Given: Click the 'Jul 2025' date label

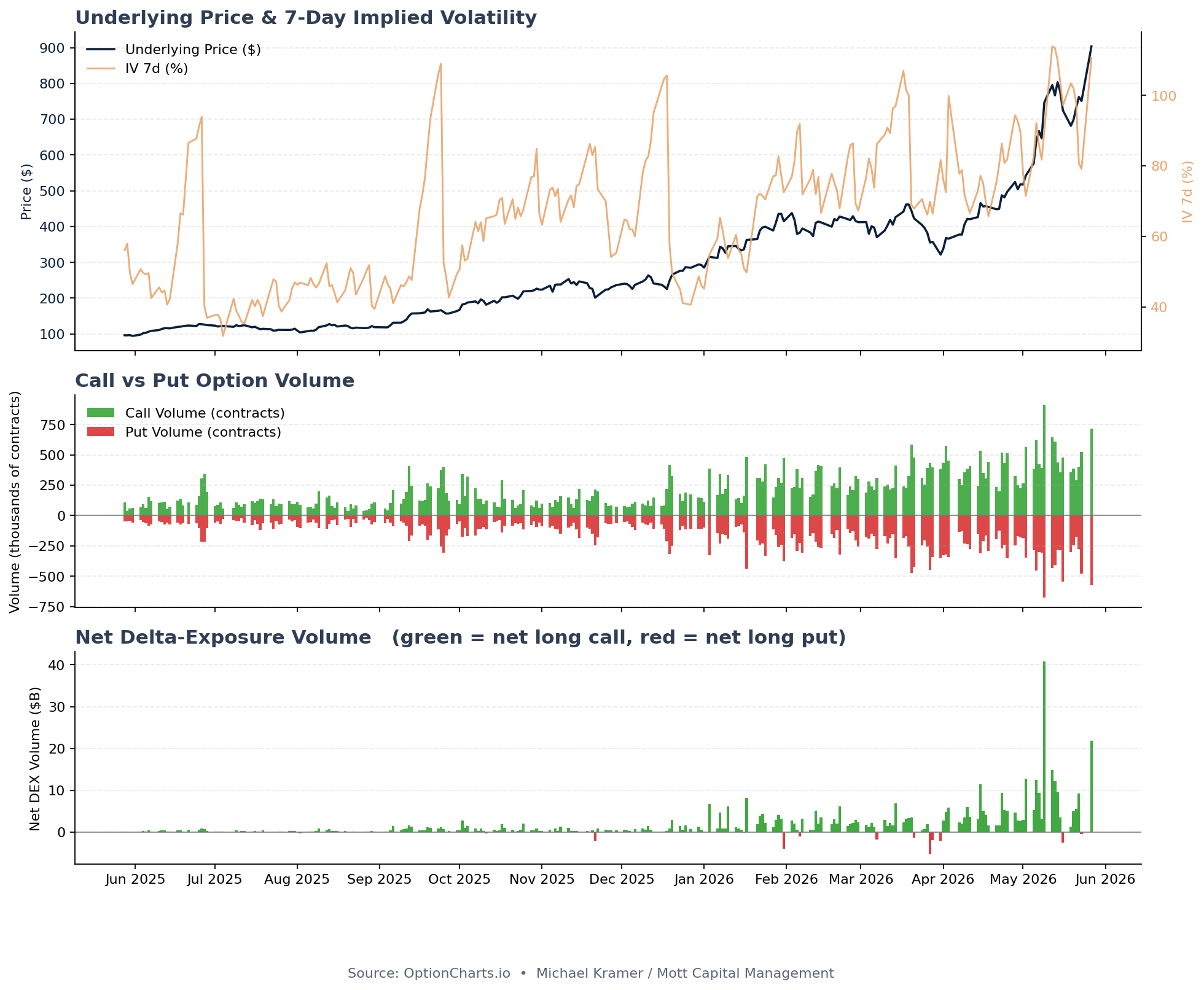Looking at the screenshot, I should click(215, 879).
